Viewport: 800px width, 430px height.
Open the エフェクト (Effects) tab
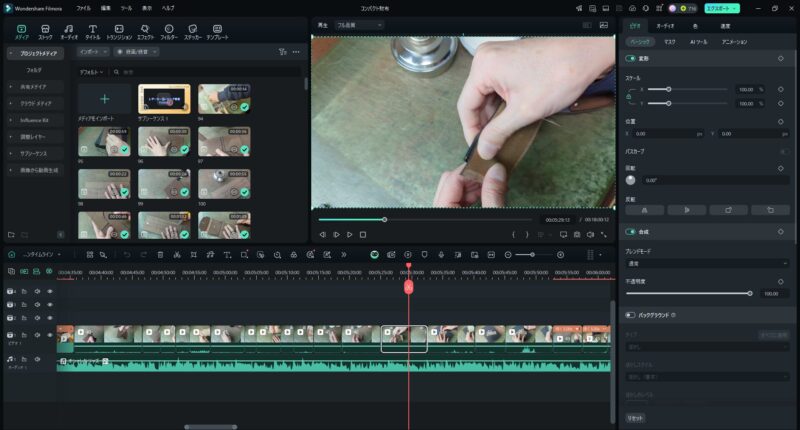pos(145,32)
